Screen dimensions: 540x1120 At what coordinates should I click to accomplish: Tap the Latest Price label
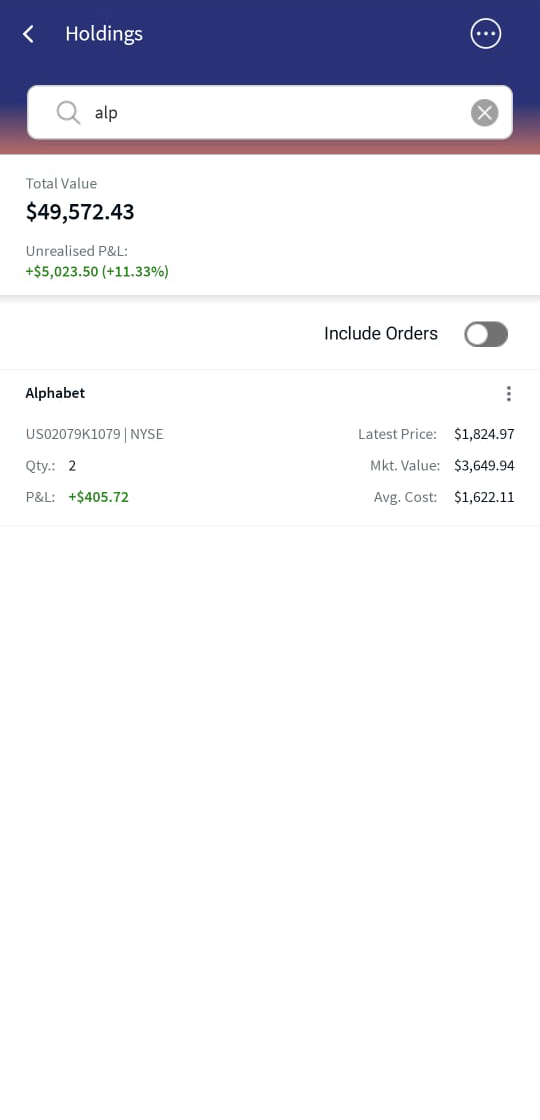click(397, 434)
